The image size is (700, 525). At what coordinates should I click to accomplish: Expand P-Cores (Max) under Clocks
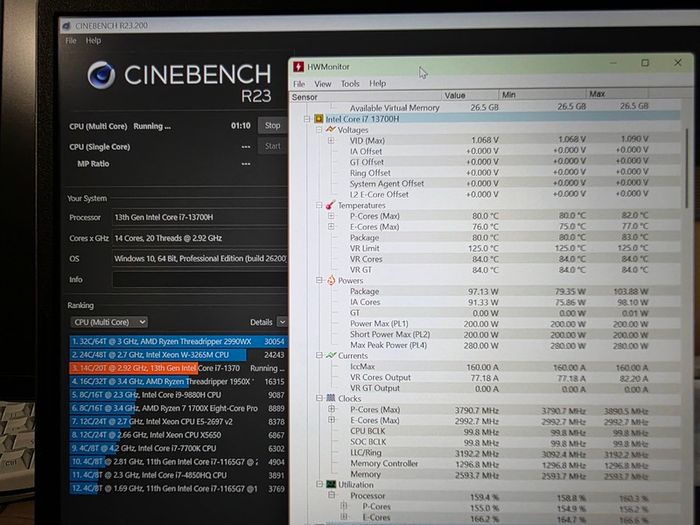pyautogui.click(x=331, y=409)
